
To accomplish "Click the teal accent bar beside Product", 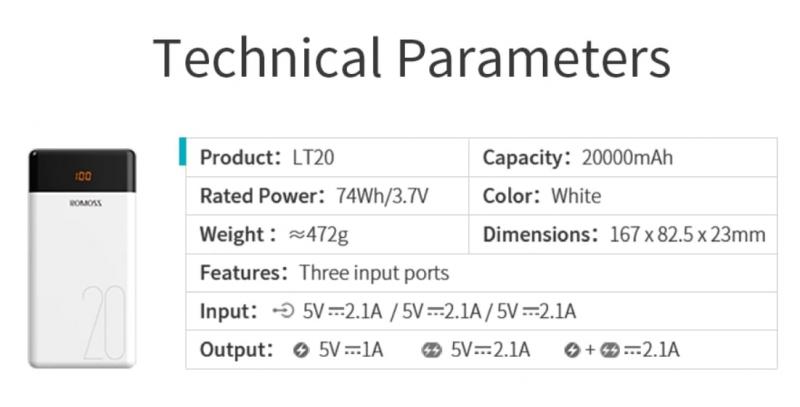I will [182, 151].
